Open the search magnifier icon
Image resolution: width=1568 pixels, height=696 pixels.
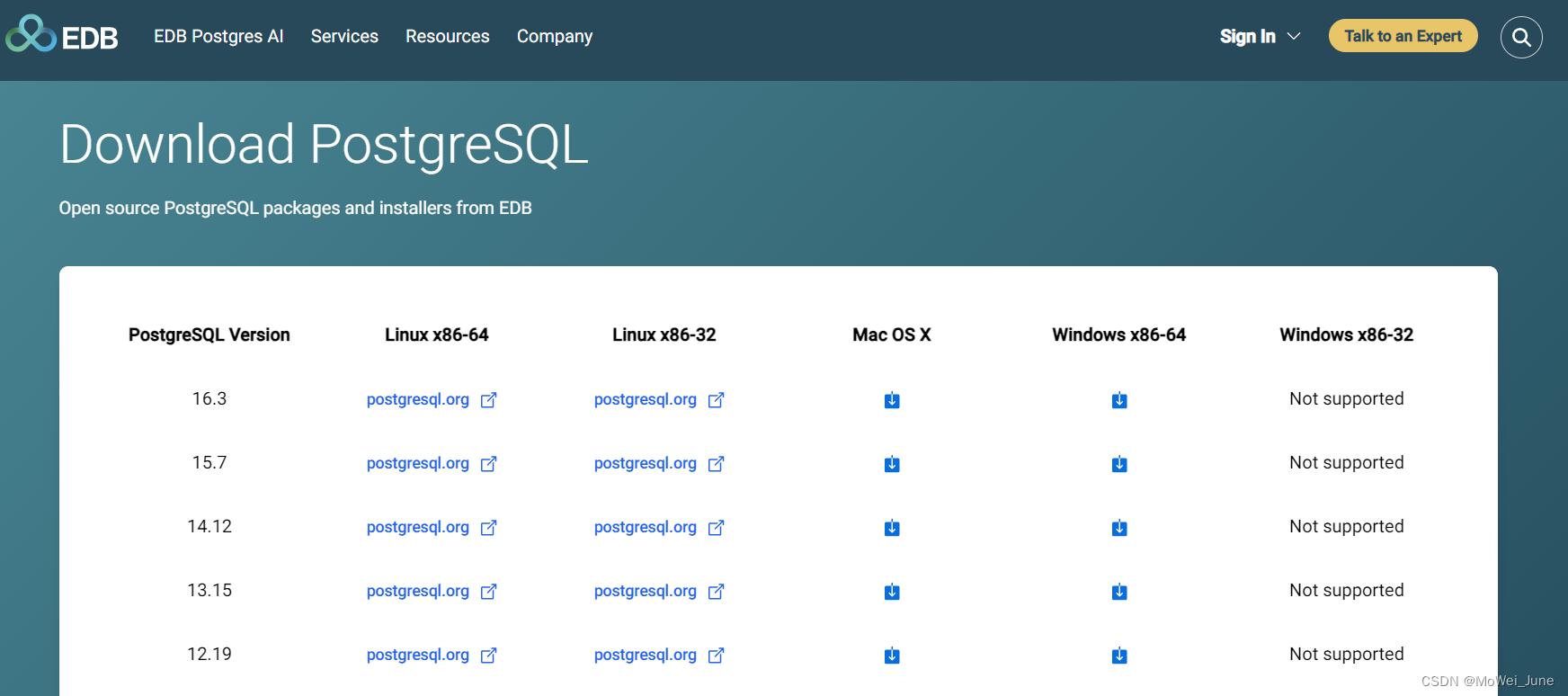(1521, 37)
